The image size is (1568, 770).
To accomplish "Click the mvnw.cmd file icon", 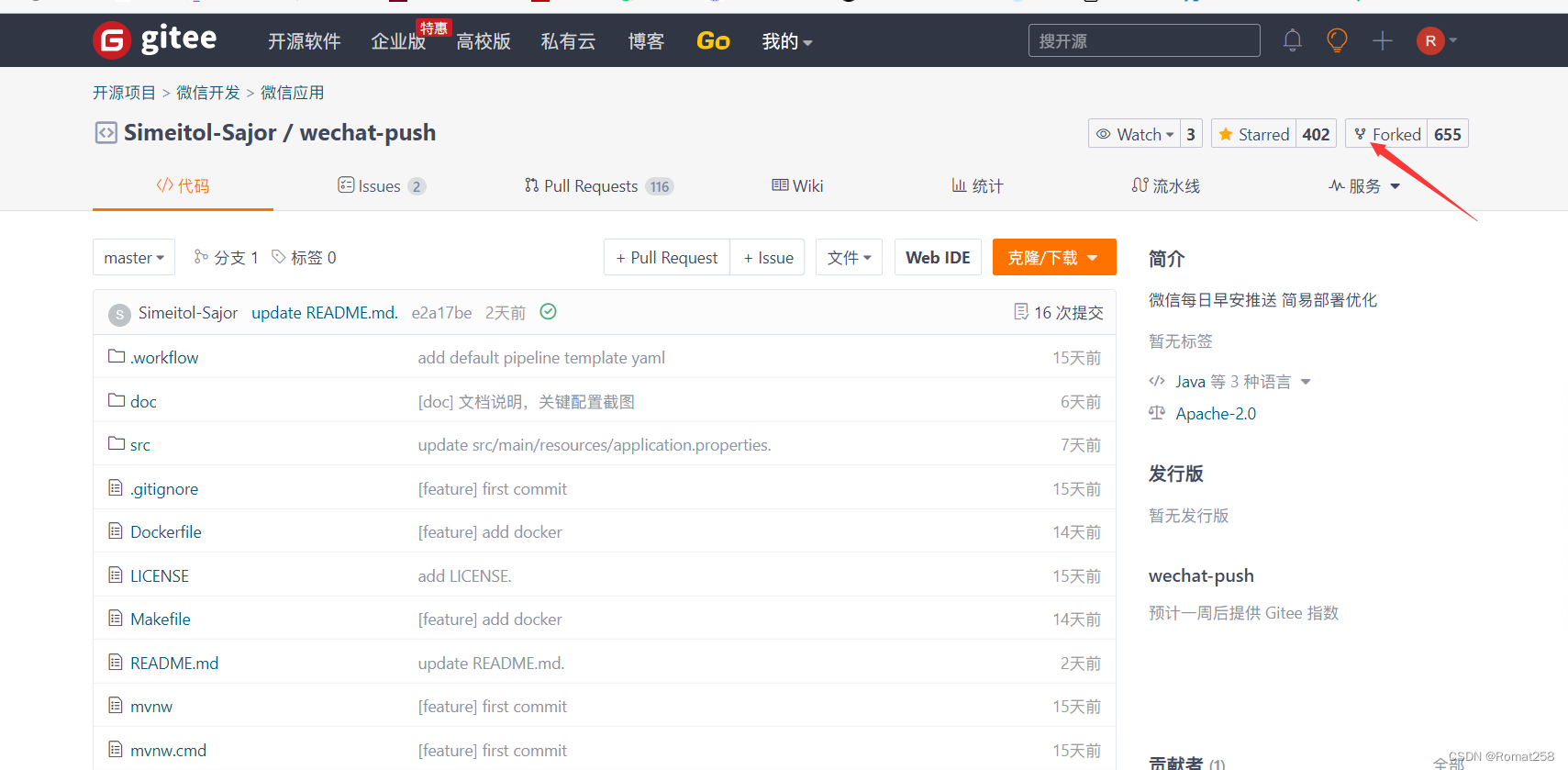I will (116, 749).
